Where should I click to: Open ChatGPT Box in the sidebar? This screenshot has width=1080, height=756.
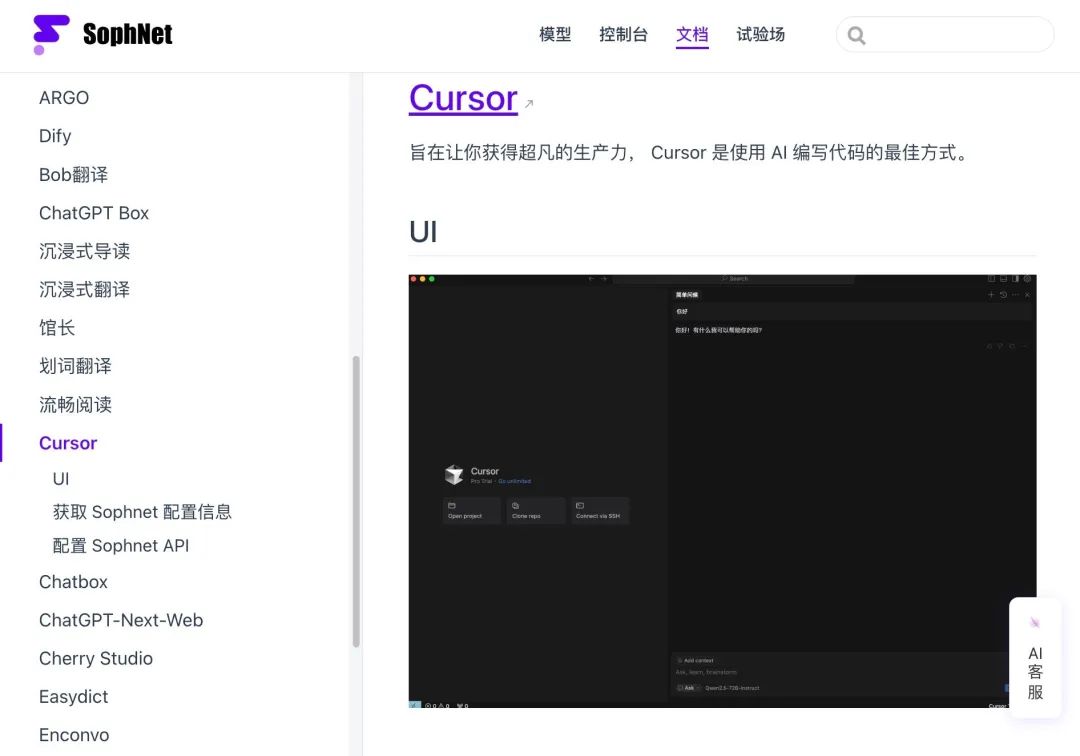(94, 213)
